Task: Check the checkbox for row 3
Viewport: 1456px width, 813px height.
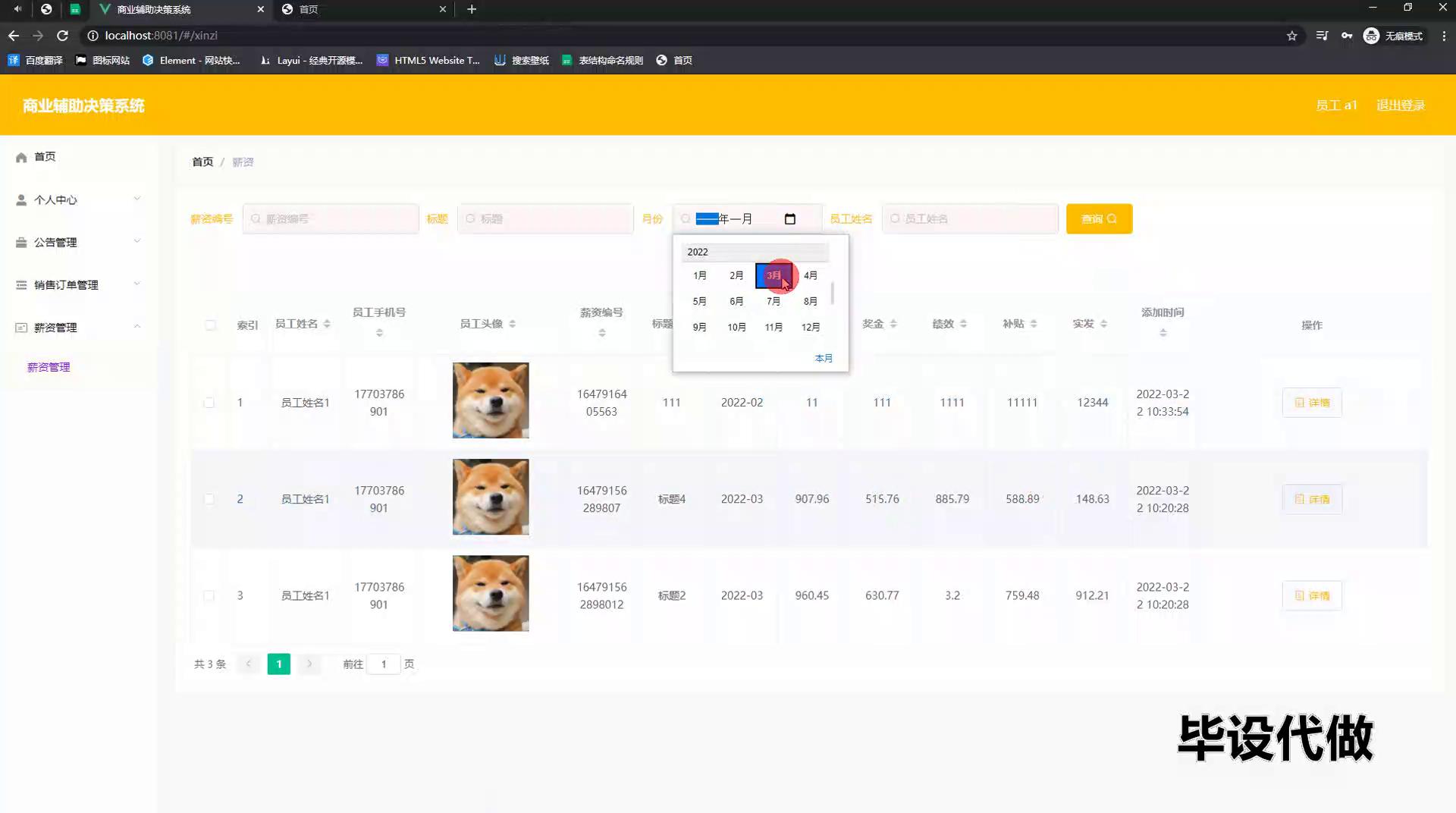Action: [x=209, y=596]
